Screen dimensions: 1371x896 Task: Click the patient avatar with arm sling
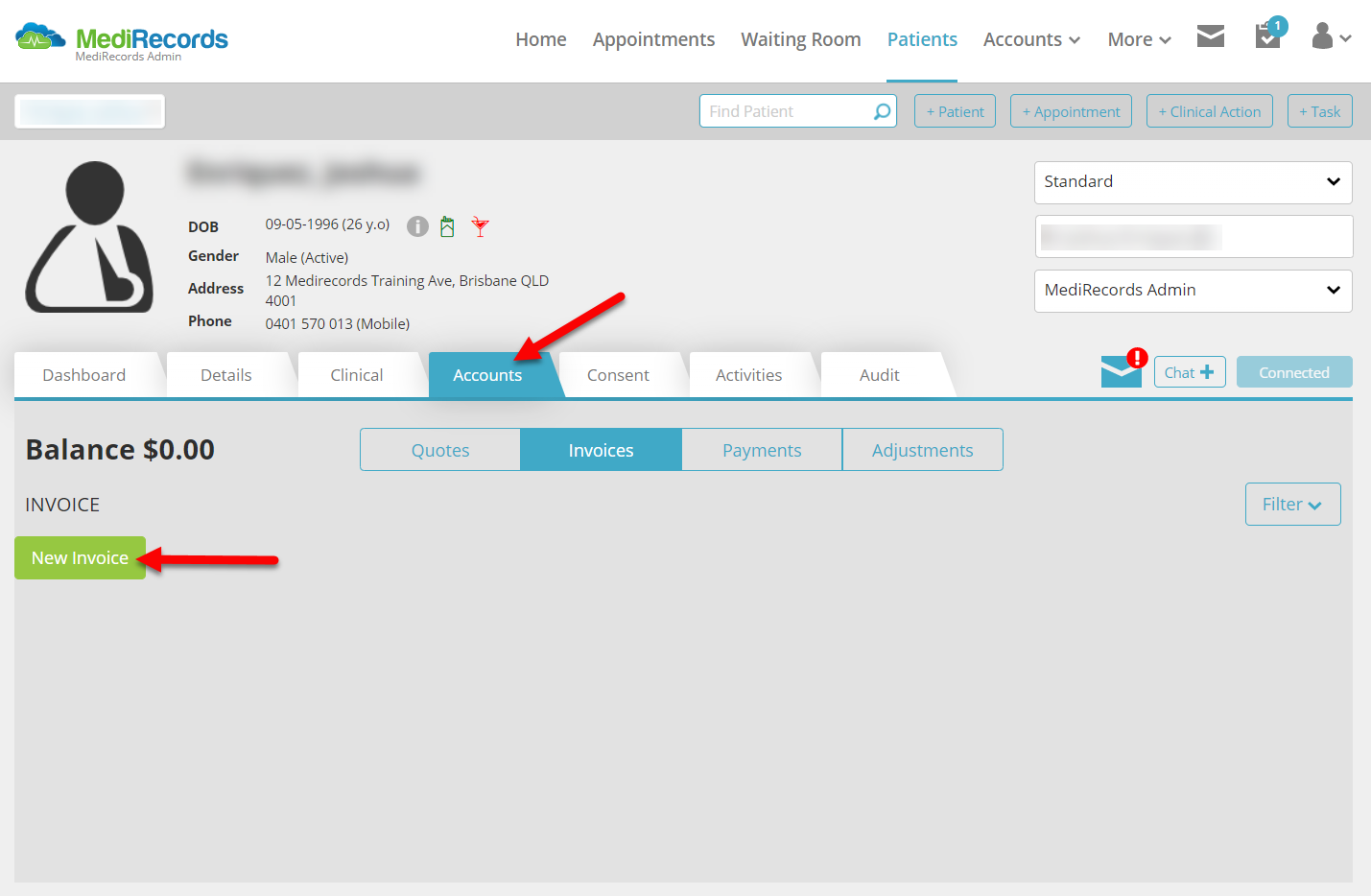pos(89,237)
